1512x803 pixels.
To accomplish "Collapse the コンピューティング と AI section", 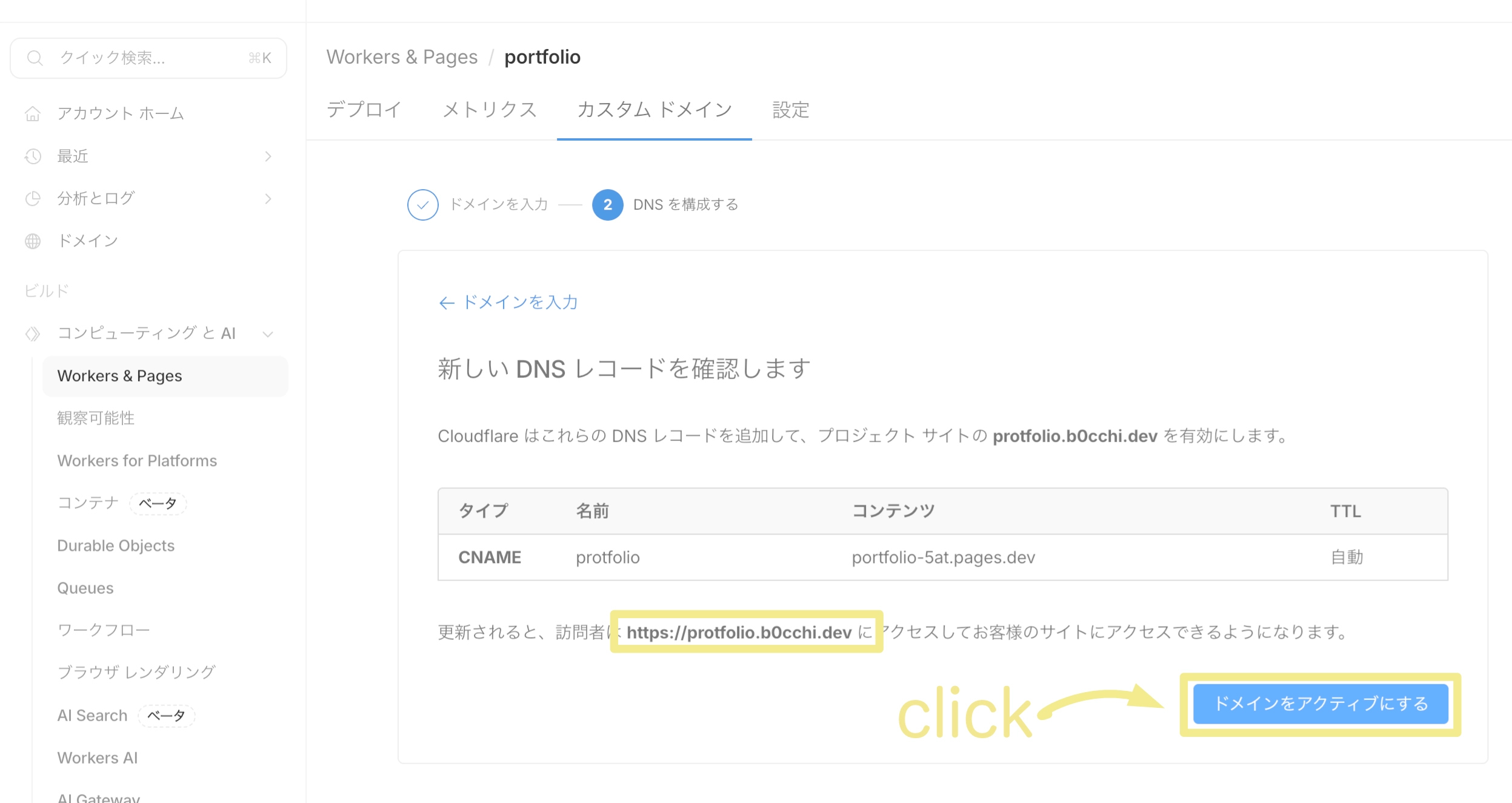I will click(268, 333).
